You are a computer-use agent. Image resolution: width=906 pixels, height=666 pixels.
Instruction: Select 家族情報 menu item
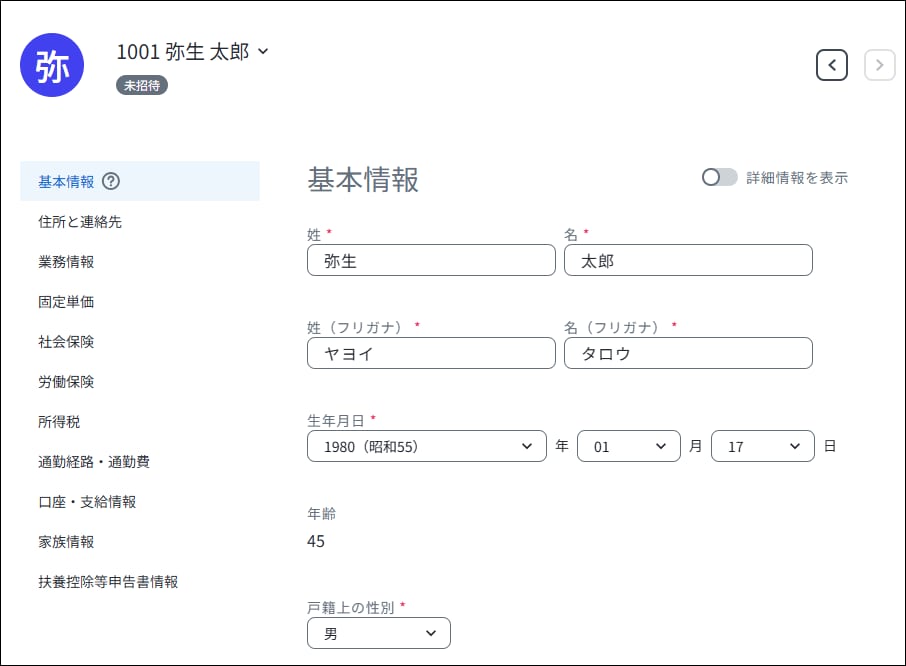(x=66, y=542)
